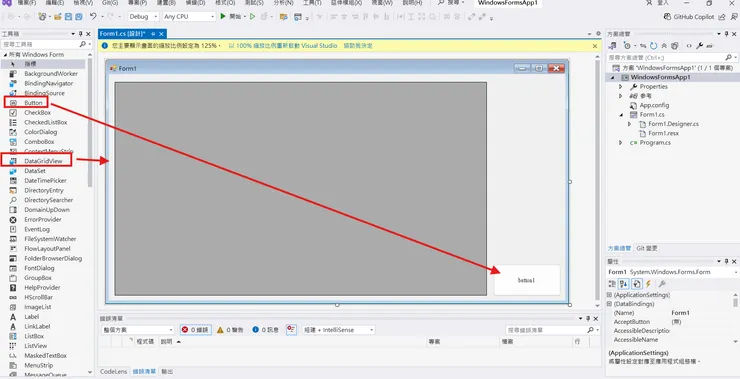The height and width of the screenshot is (379, 740).
Task: Open GitHub Copilot from the toolbar
Action: [x=689, y=17]
